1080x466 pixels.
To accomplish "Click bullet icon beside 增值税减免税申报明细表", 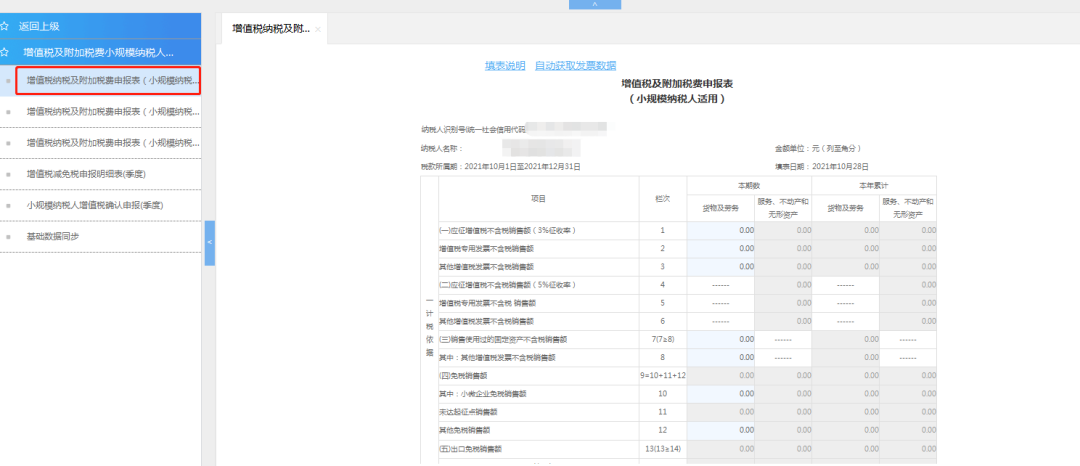I will coord(8,175).
